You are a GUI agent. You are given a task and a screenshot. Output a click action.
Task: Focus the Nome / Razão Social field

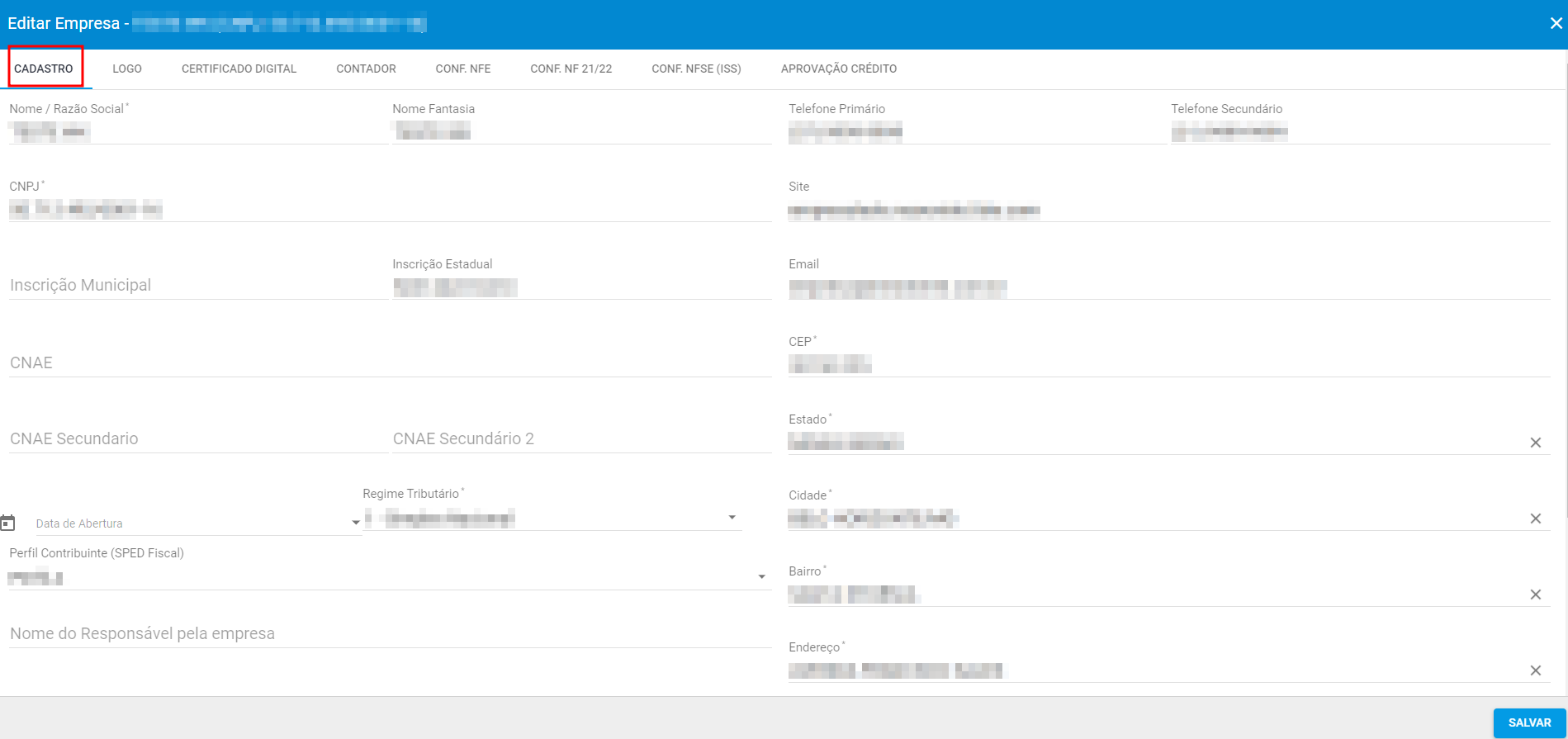(198, 131)
